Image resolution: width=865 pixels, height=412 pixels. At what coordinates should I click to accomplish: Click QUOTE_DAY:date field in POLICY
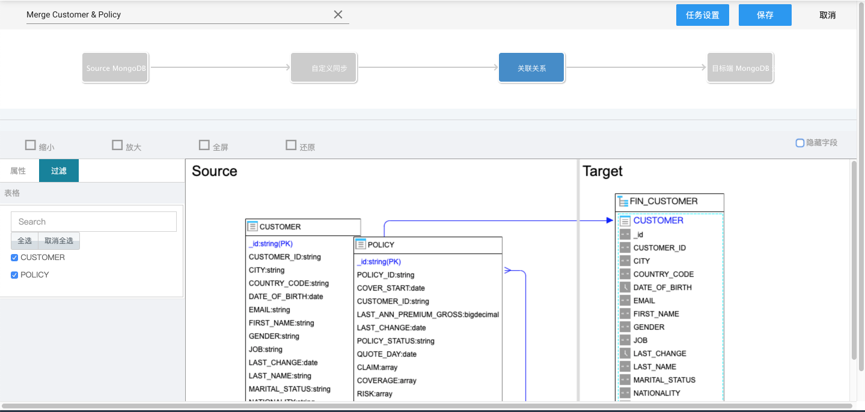click(387, 354)
